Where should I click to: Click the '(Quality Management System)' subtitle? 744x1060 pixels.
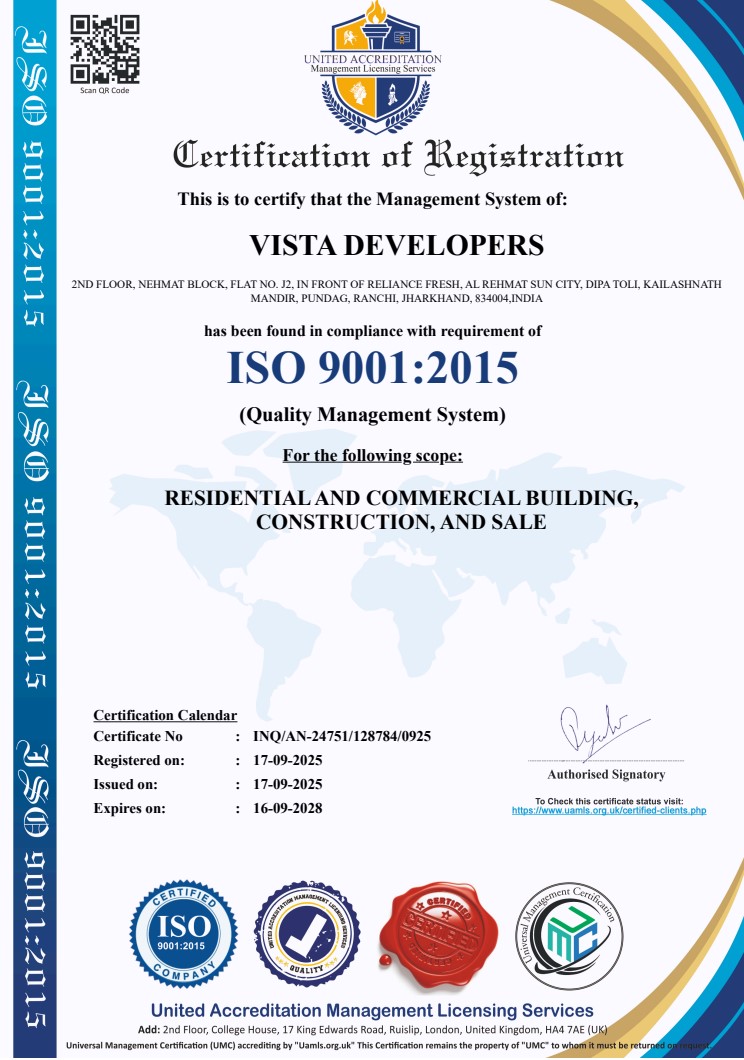click(x=372, y=414)
